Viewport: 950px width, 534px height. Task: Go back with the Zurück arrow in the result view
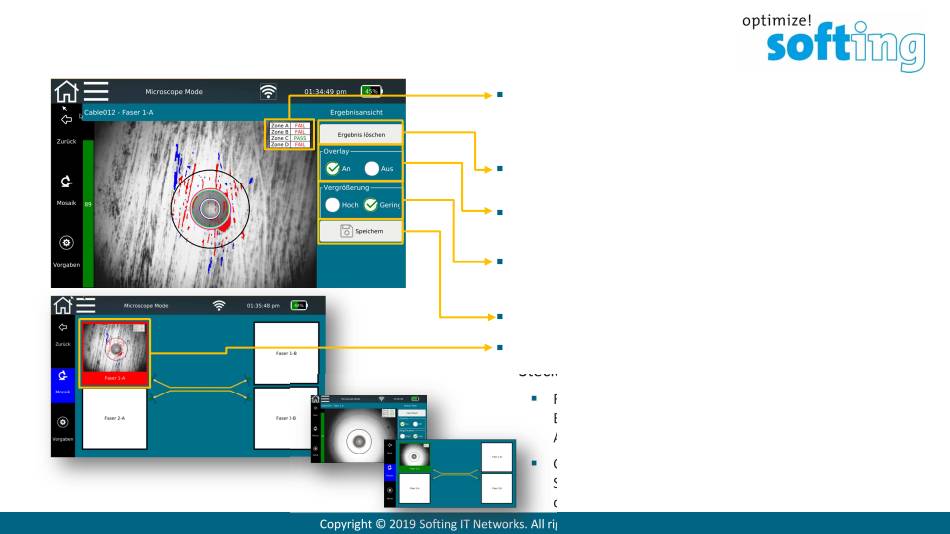point(66,119)
